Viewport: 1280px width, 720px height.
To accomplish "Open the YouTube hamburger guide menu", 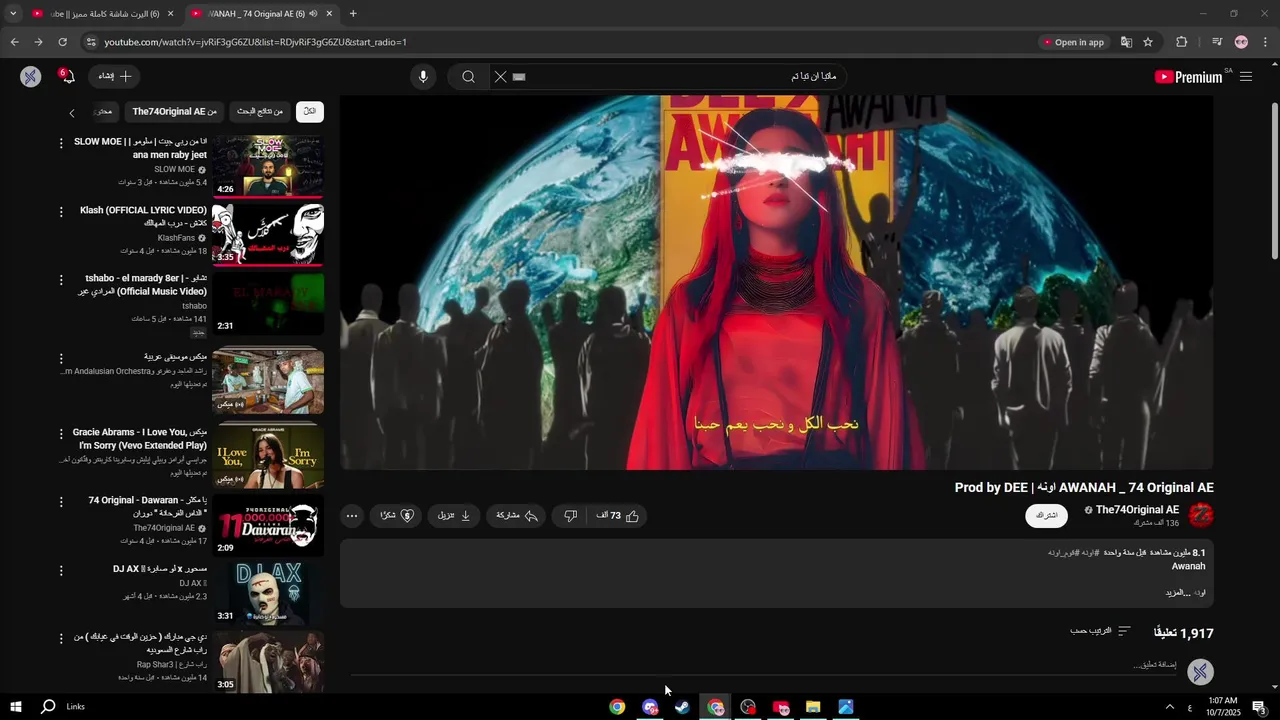I will [1246, 77].
